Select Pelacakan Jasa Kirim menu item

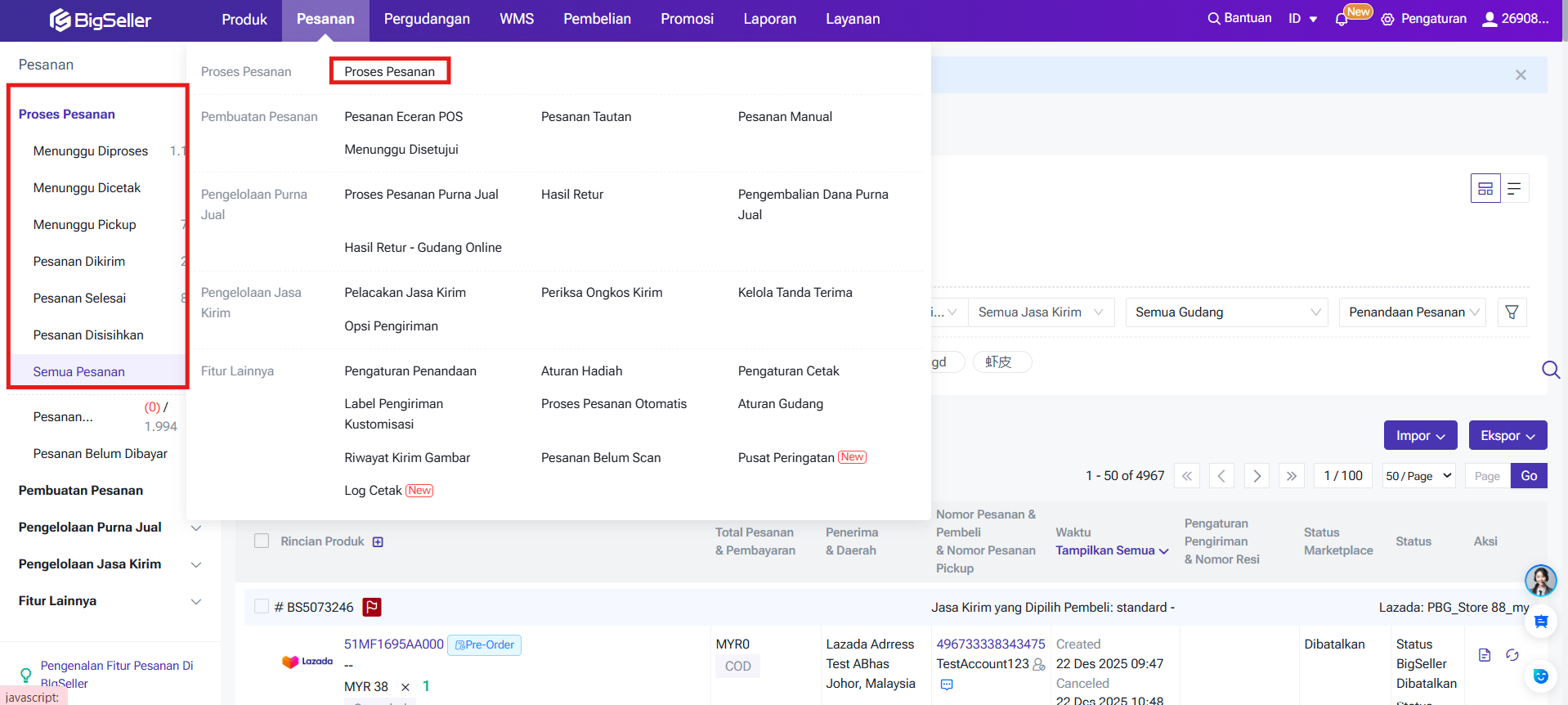[405, 293]
